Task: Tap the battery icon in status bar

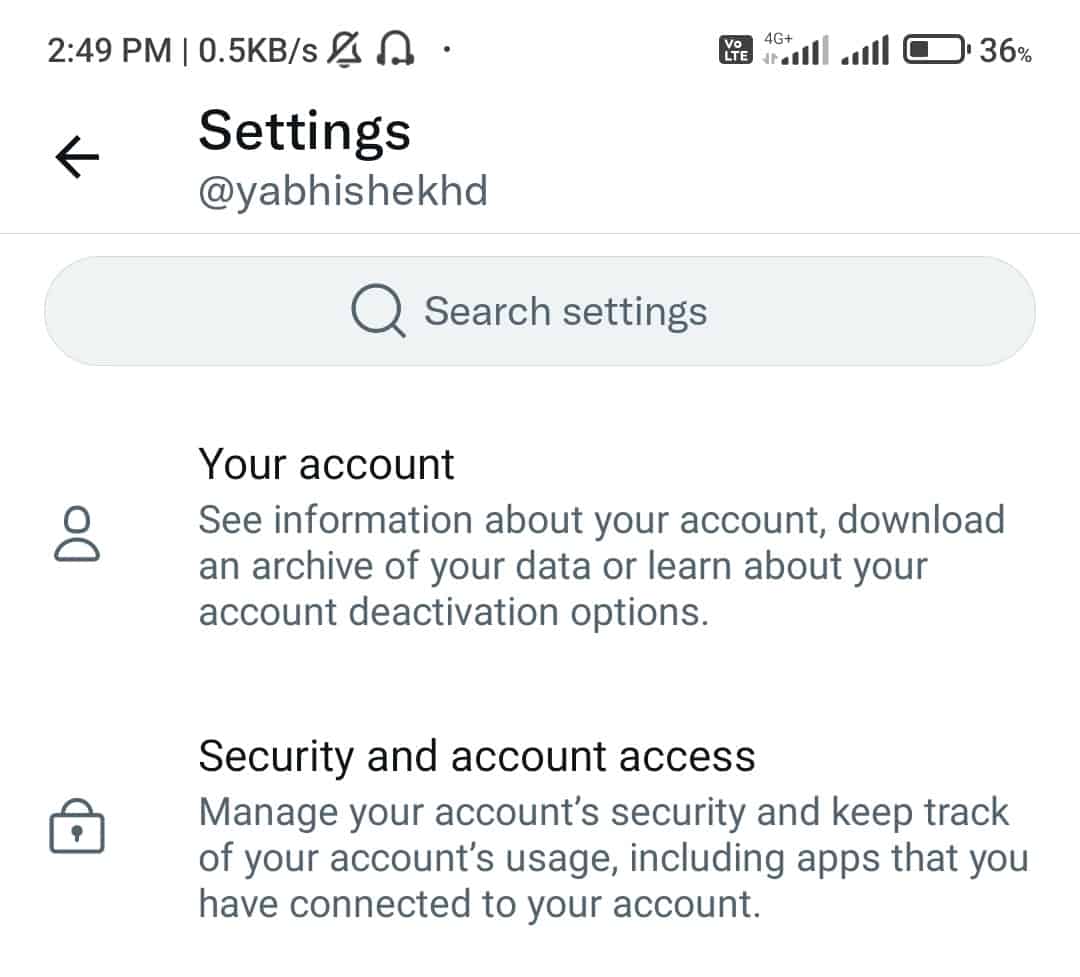Action: 934,50
